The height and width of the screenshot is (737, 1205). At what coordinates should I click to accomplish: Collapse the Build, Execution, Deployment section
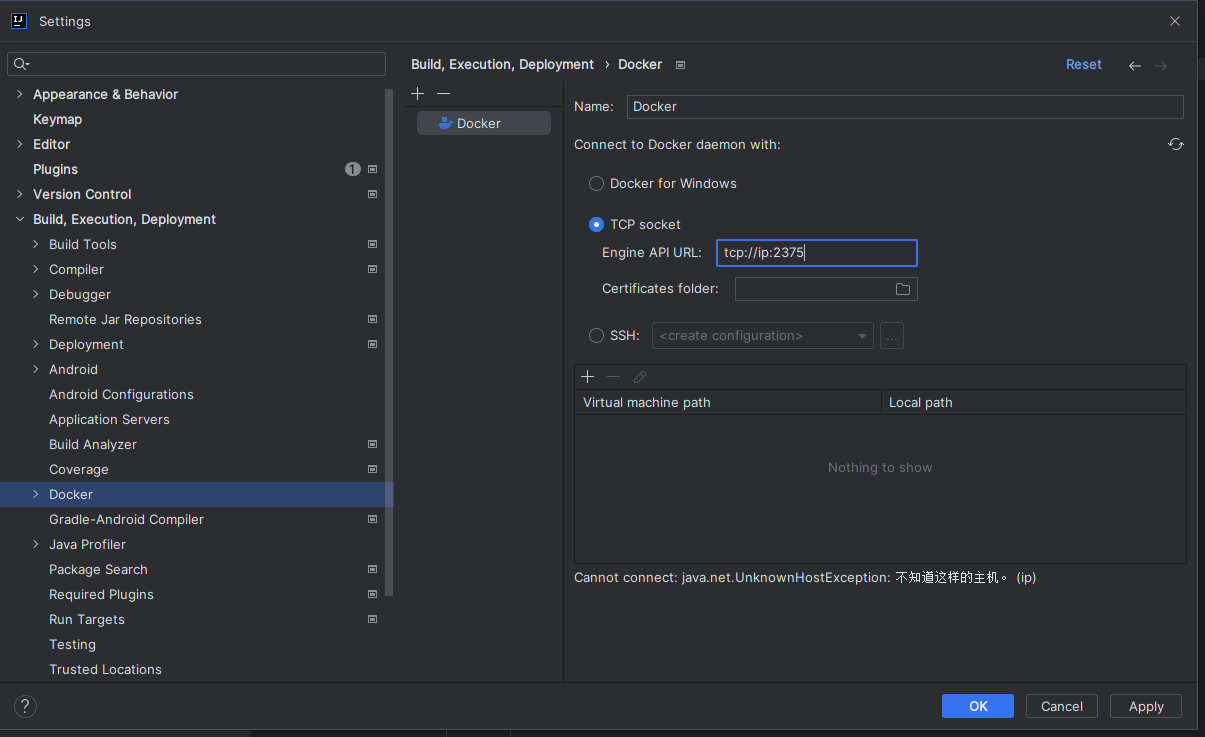click(x=20, y=219)
